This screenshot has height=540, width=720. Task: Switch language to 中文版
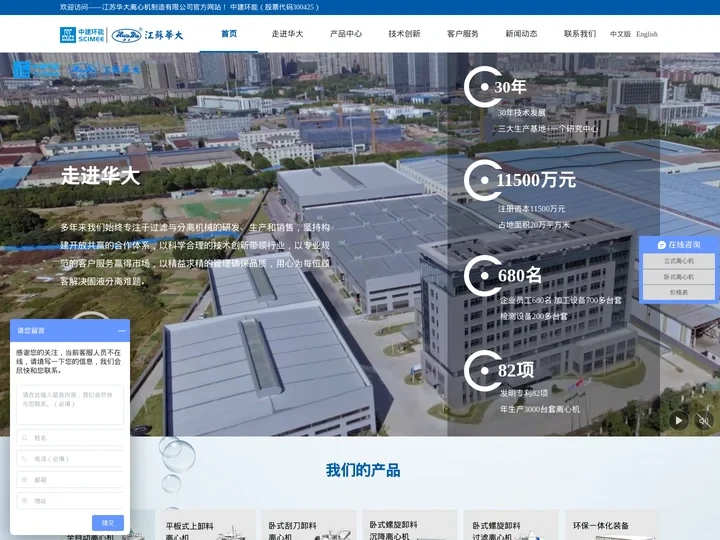point(620,34)
